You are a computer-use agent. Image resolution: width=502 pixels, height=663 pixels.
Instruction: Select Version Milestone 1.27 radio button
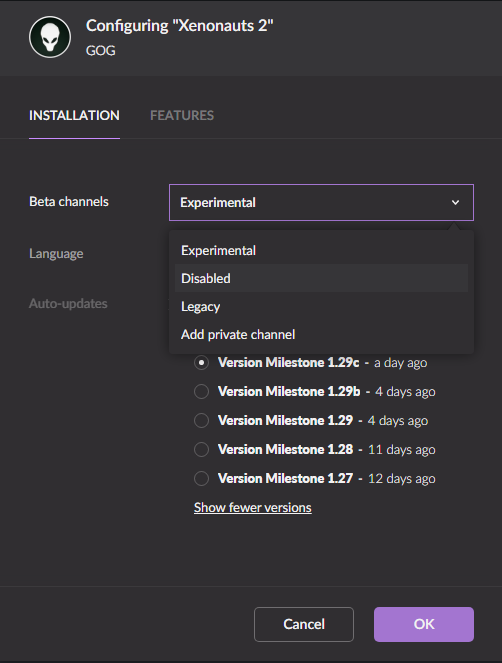[x=201, y=479]
